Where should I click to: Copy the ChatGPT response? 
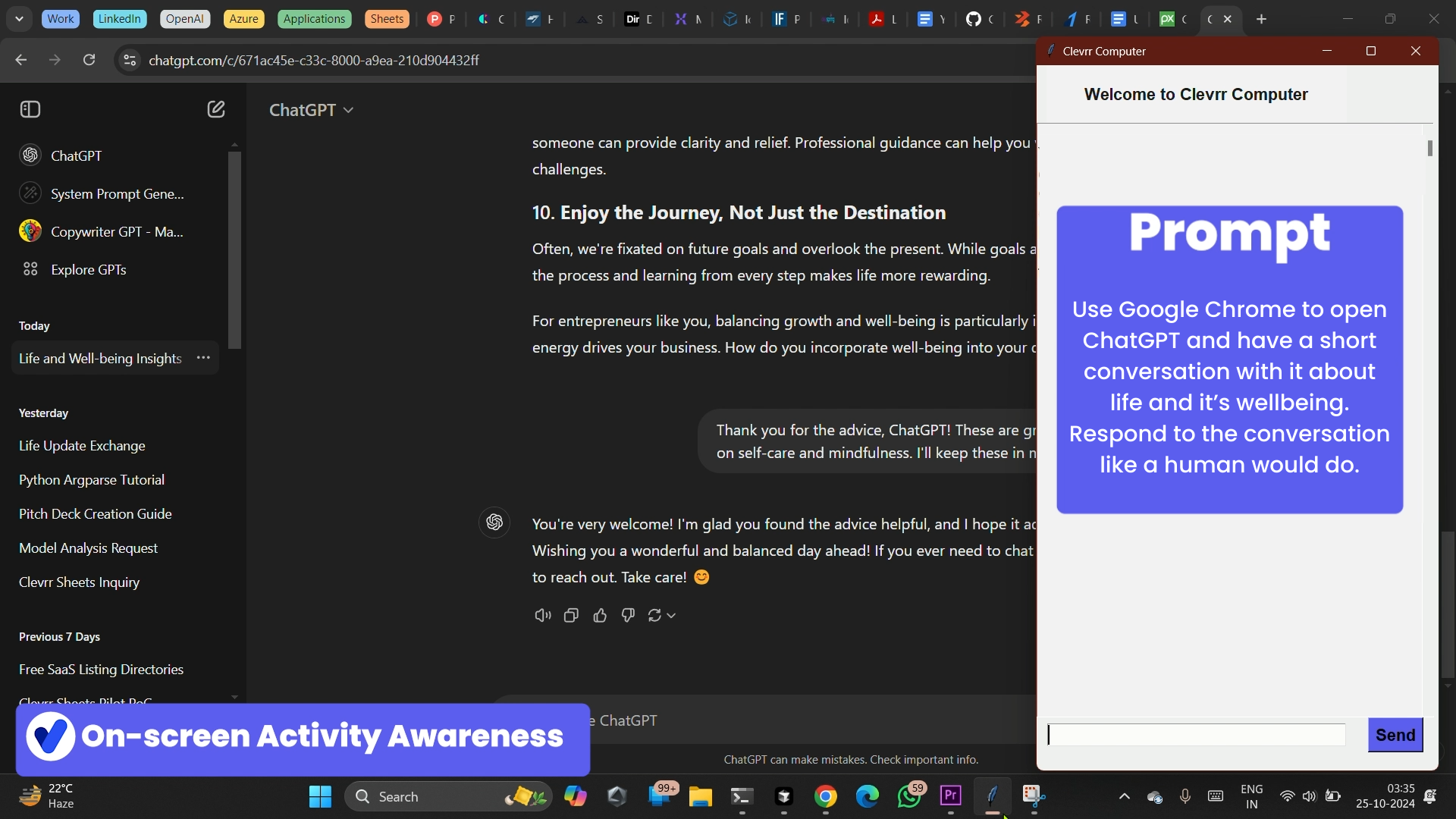point(571,616)
